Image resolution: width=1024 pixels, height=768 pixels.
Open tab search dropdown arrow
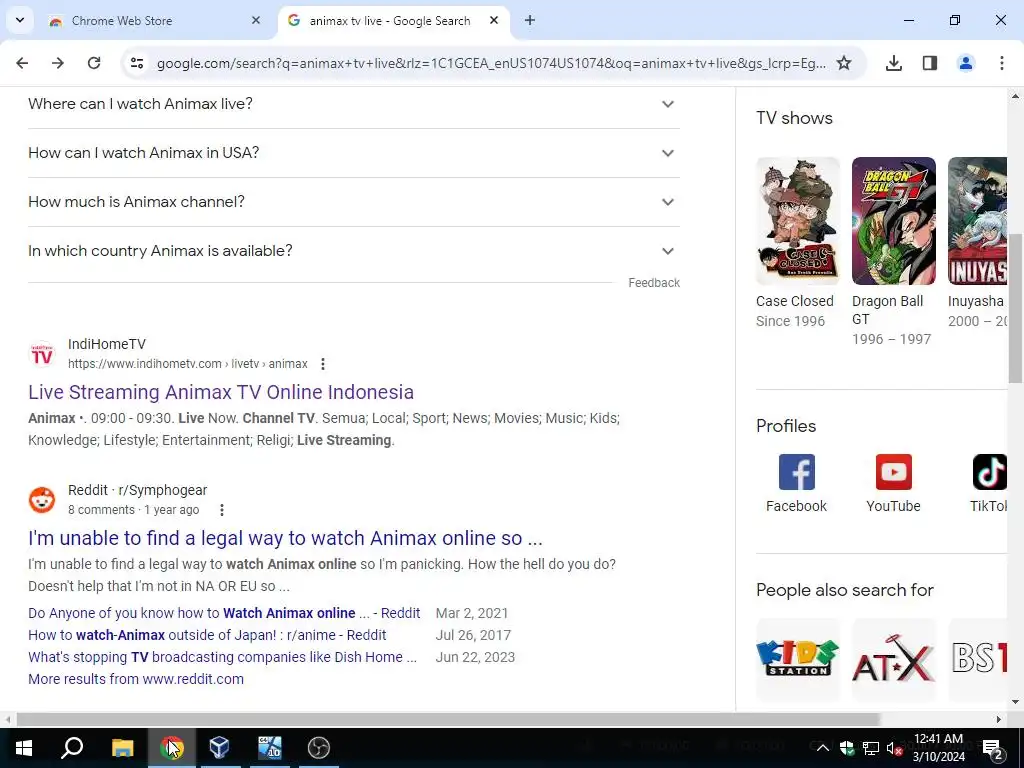[20, 20]
